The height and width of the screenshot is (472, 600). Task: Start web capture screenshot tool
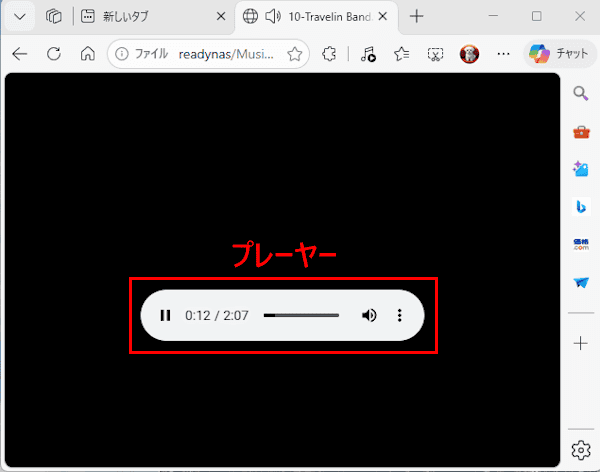tap(435, 54)
